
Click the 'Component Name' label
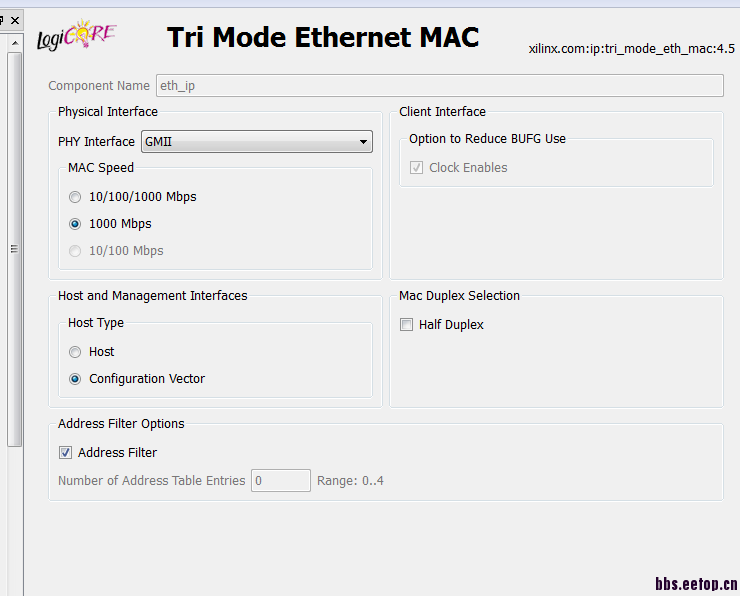(99, 86)
